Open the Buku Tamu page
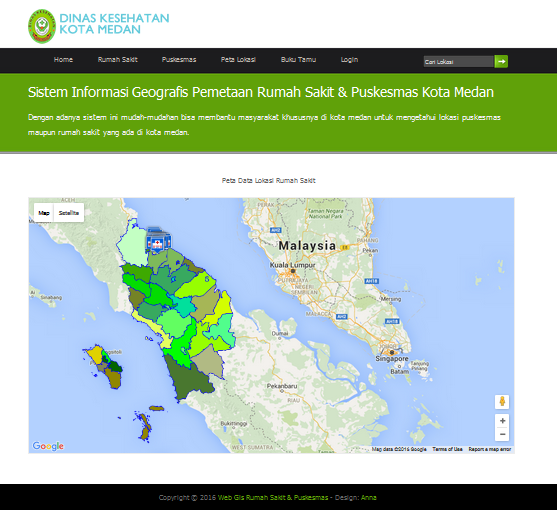 click(298, 60)
